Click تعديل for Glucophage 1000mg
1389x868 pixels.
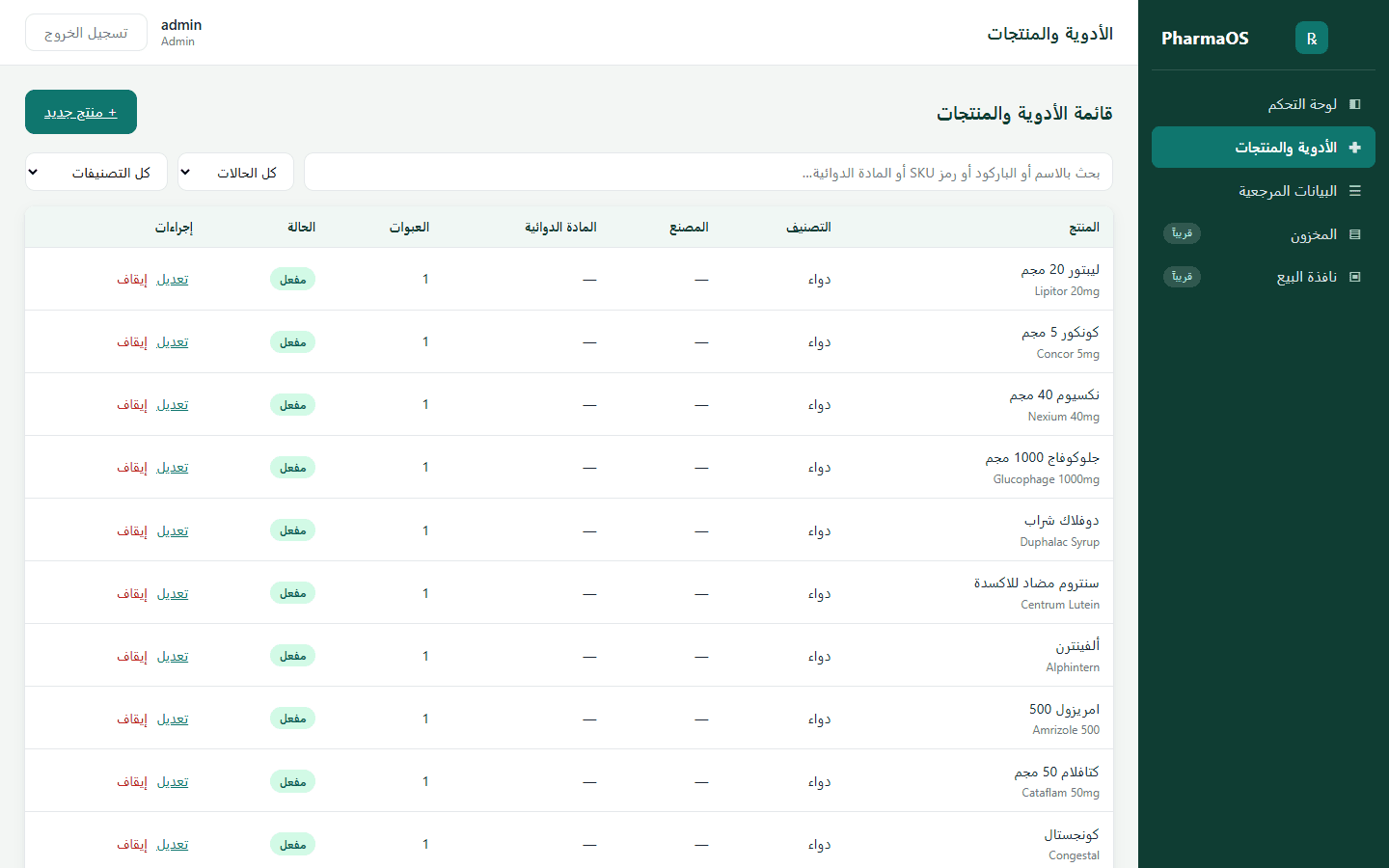click(173, 467)
